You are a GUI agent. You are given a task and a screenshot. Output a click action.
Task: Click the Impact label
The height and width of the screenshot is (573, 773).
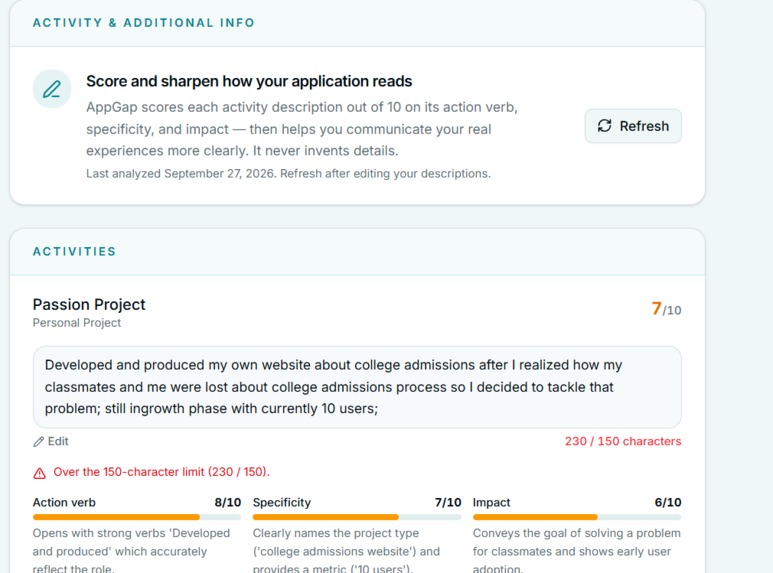point(492,502)
